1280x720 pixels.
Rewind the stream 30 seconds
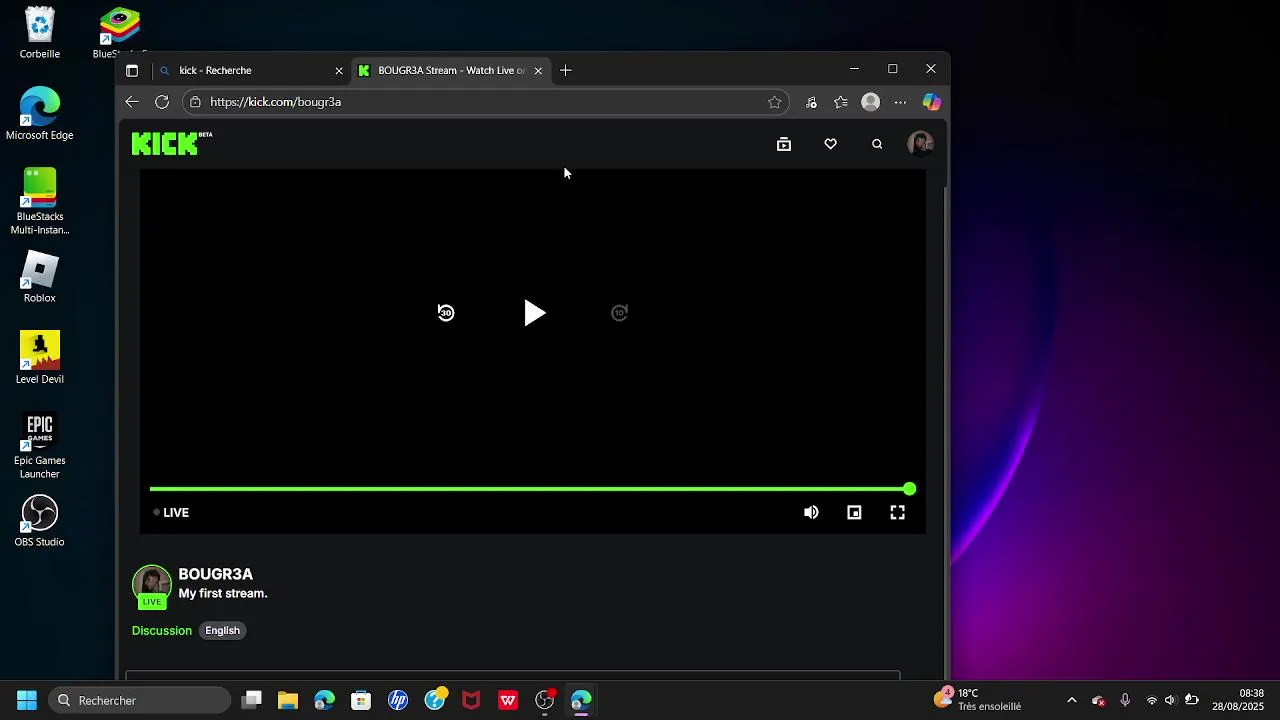tap(446, 313)
